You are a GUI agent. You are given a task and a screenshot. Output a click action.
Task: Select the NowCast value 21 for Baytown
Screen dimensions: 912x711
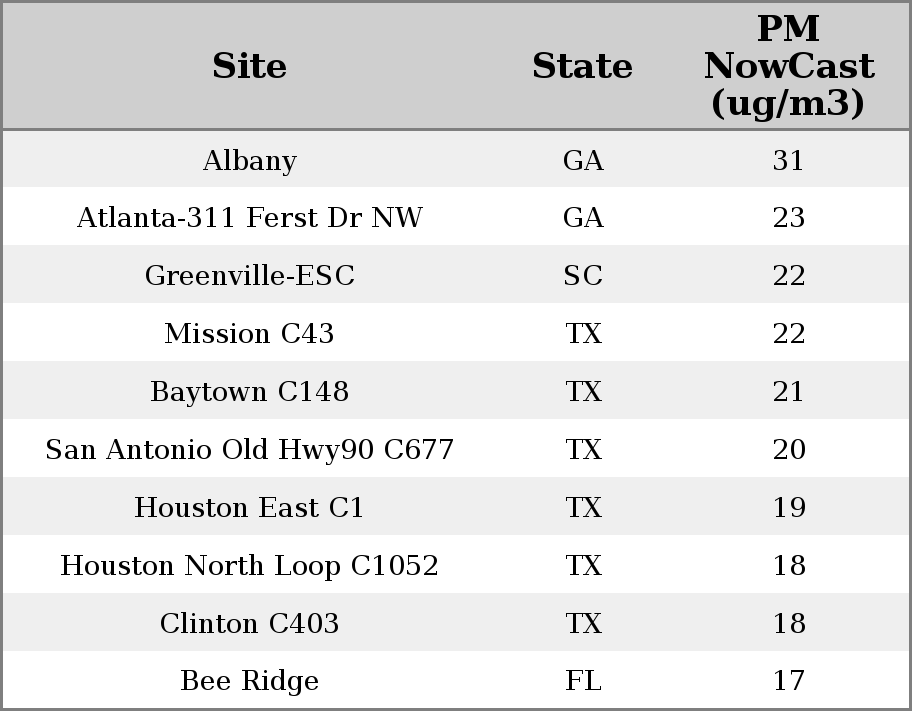click(788, 392)
